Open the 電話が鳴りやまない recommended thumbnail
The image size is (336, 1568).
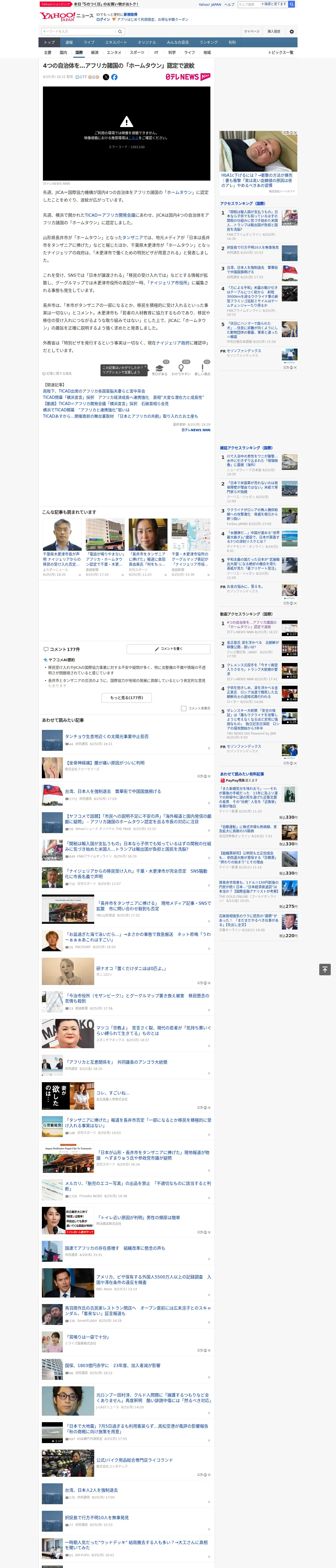coord(105,534)
